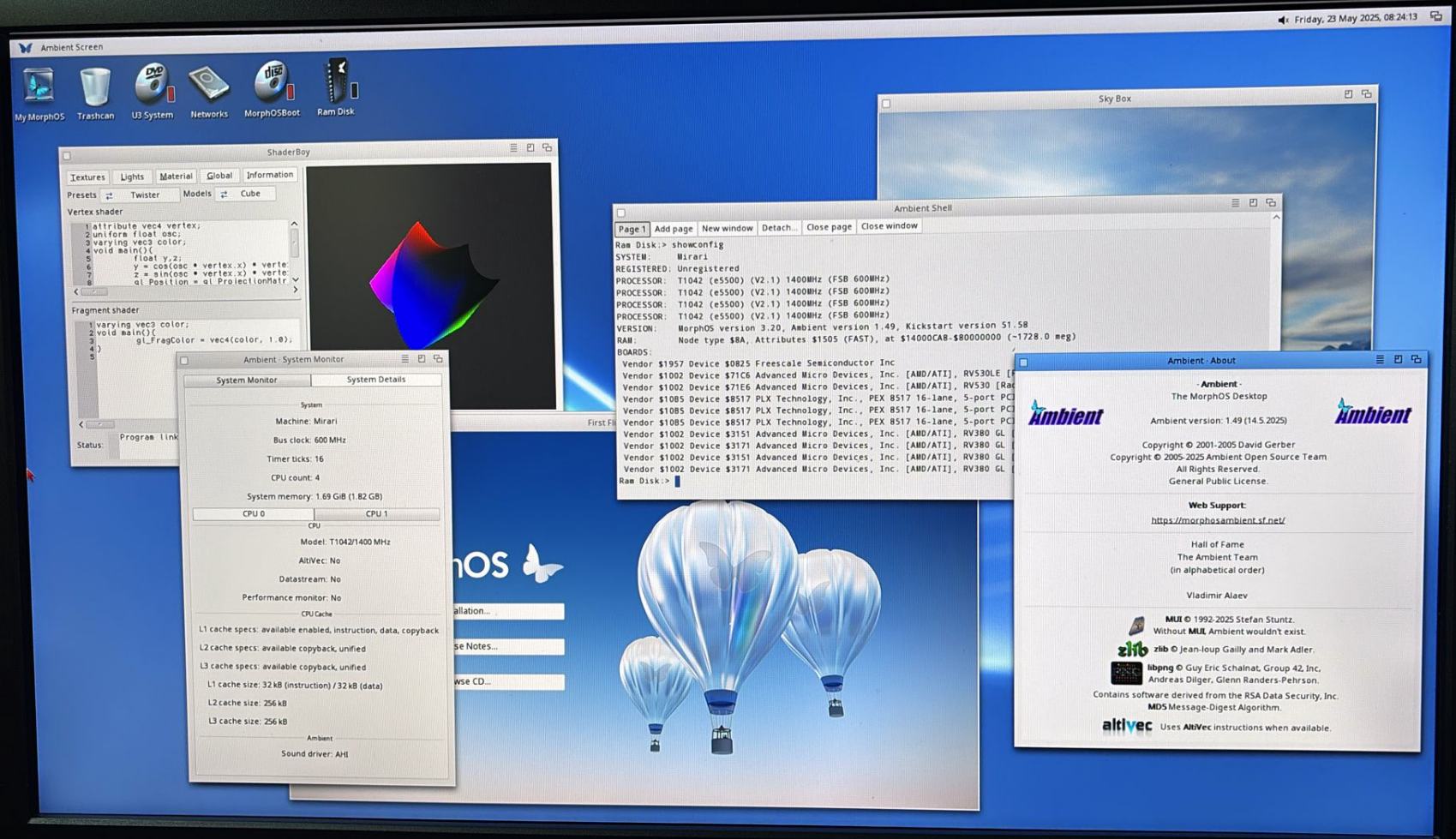The width and height of the screenshot is (1456, 839).
Task: Open the Networks desktop icon
Action: click(x=209, y=92)
